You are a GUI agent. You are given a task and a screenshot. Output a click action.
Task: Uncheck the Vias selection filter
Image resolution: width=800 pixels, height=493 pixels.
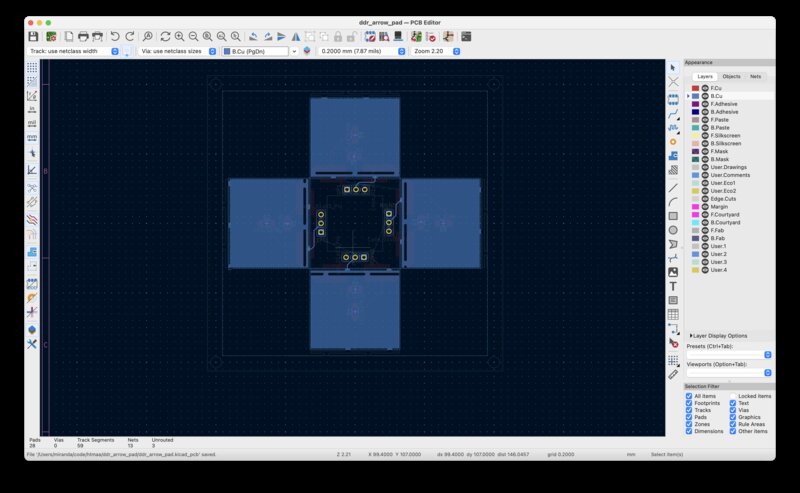pos(733,411)
